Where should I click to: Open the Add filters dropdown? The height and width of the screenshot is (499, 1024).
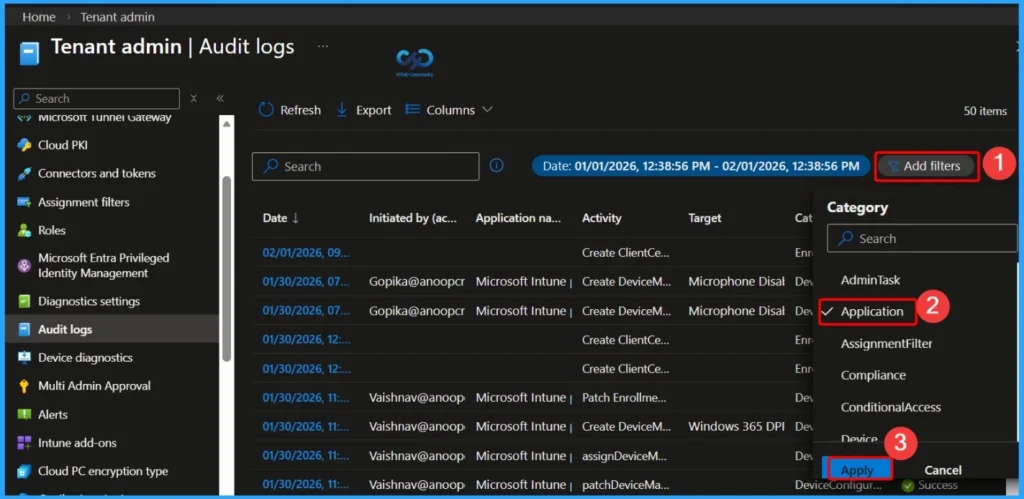click(x=927, y=166)
